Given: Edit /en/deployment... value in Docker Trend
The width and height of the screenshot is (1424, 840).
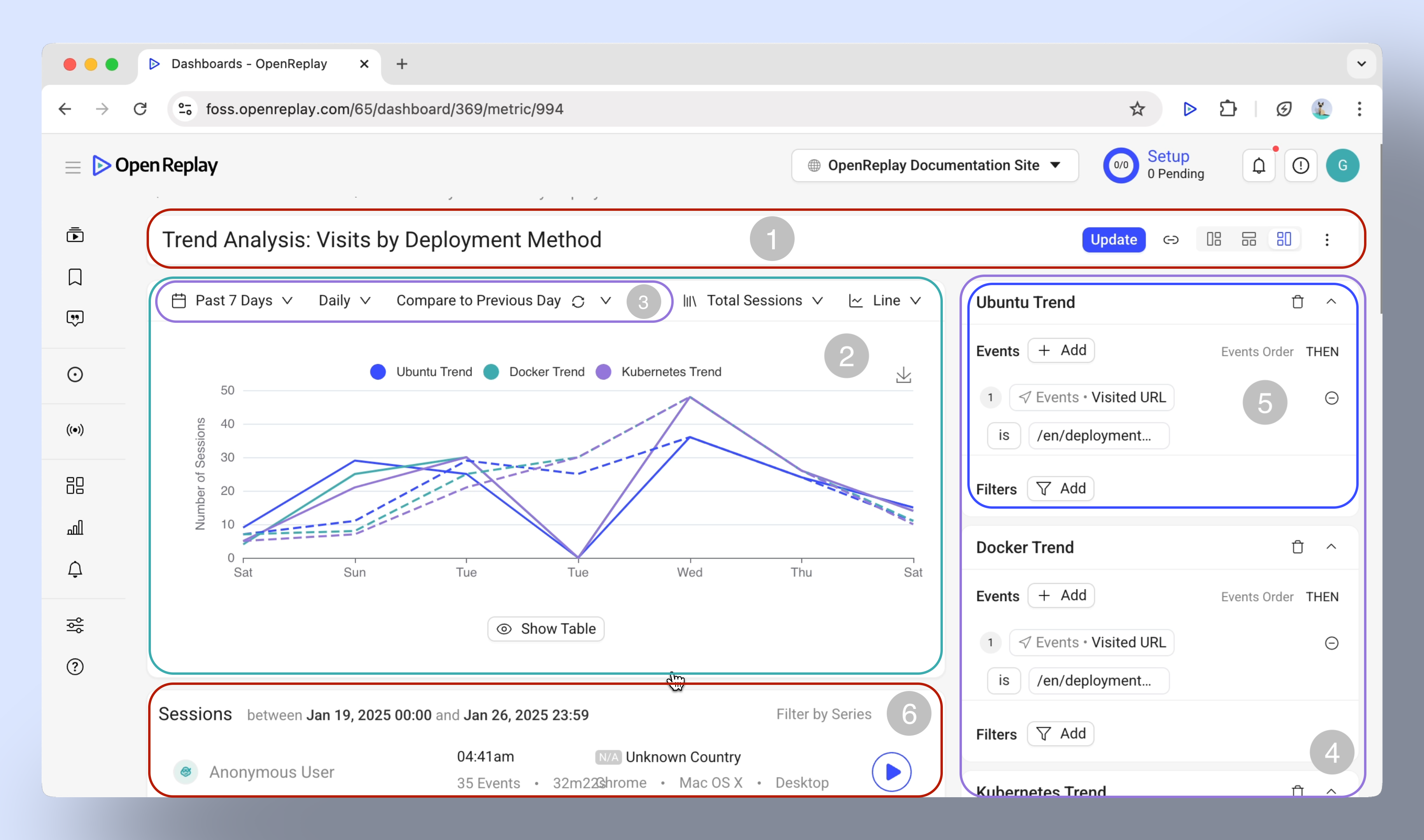Looking at the screenshot, I should pos(1098,681).
